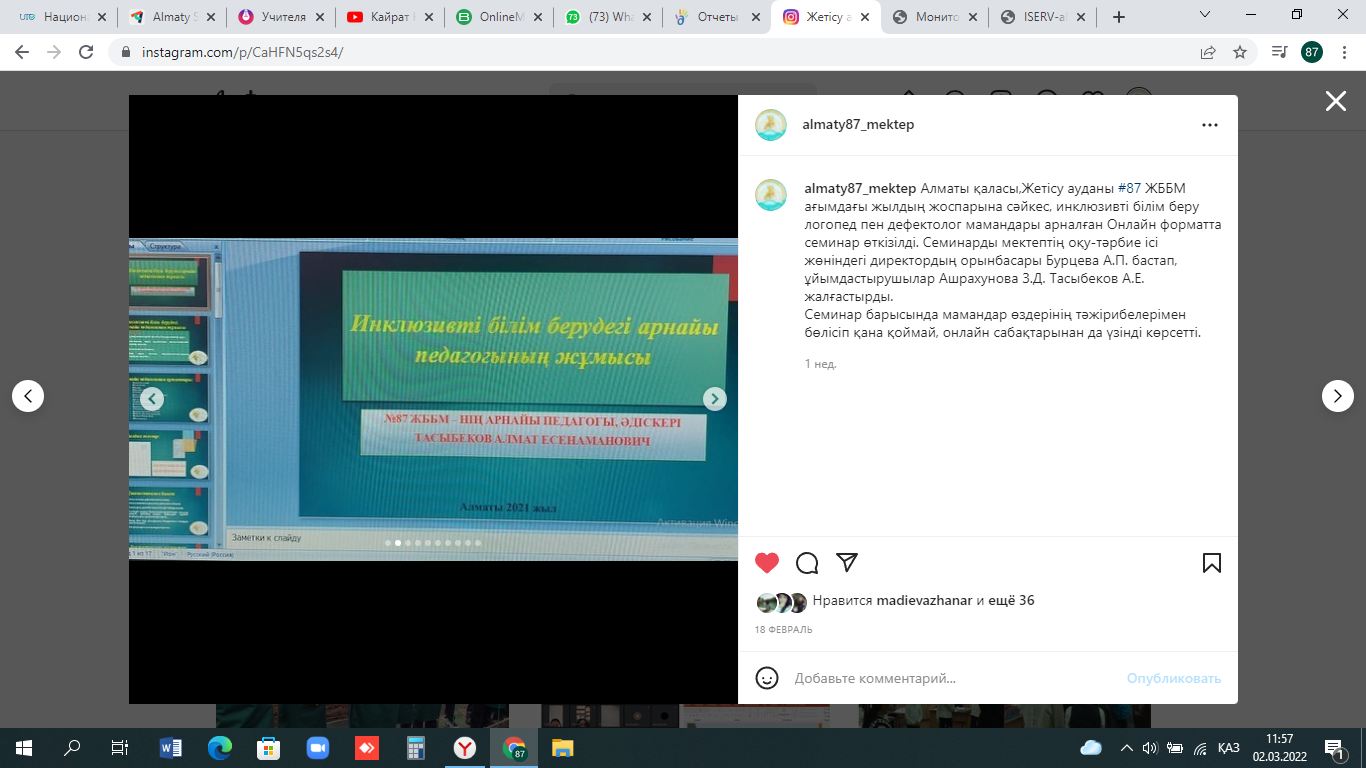Switch to the (73) WhatsApp tab
This screenshot has height=768, width=1366.
pos(608,17)
